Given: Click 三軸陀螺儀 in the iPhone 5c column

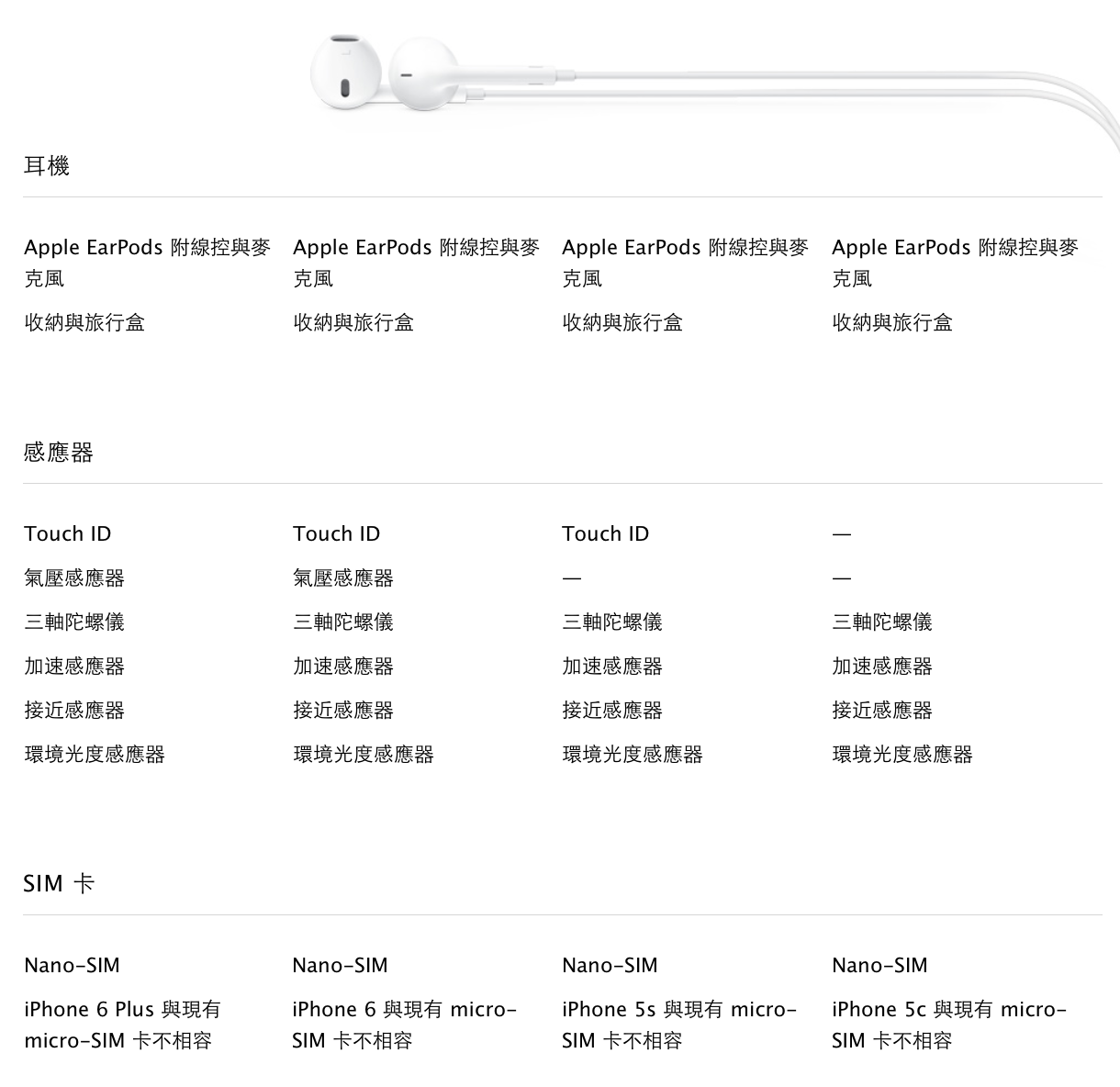Looking at the screenshot, I should point(882,622).
